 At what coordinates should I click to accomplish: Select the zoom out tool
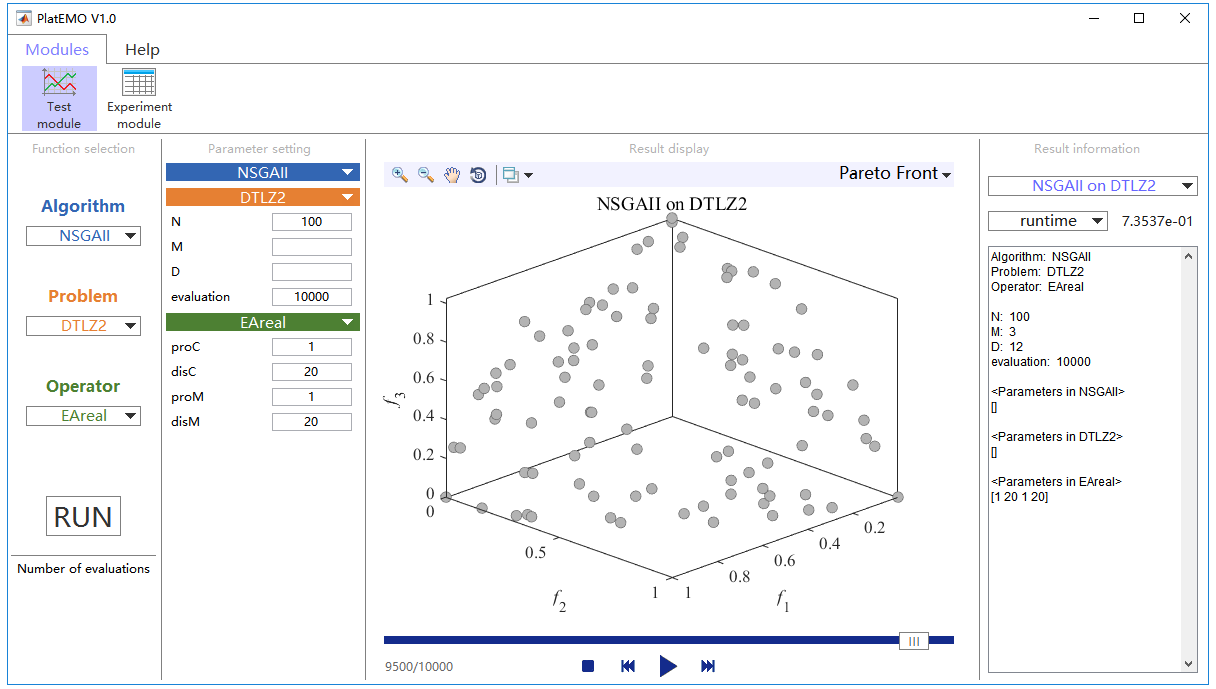tap(426, 174)
